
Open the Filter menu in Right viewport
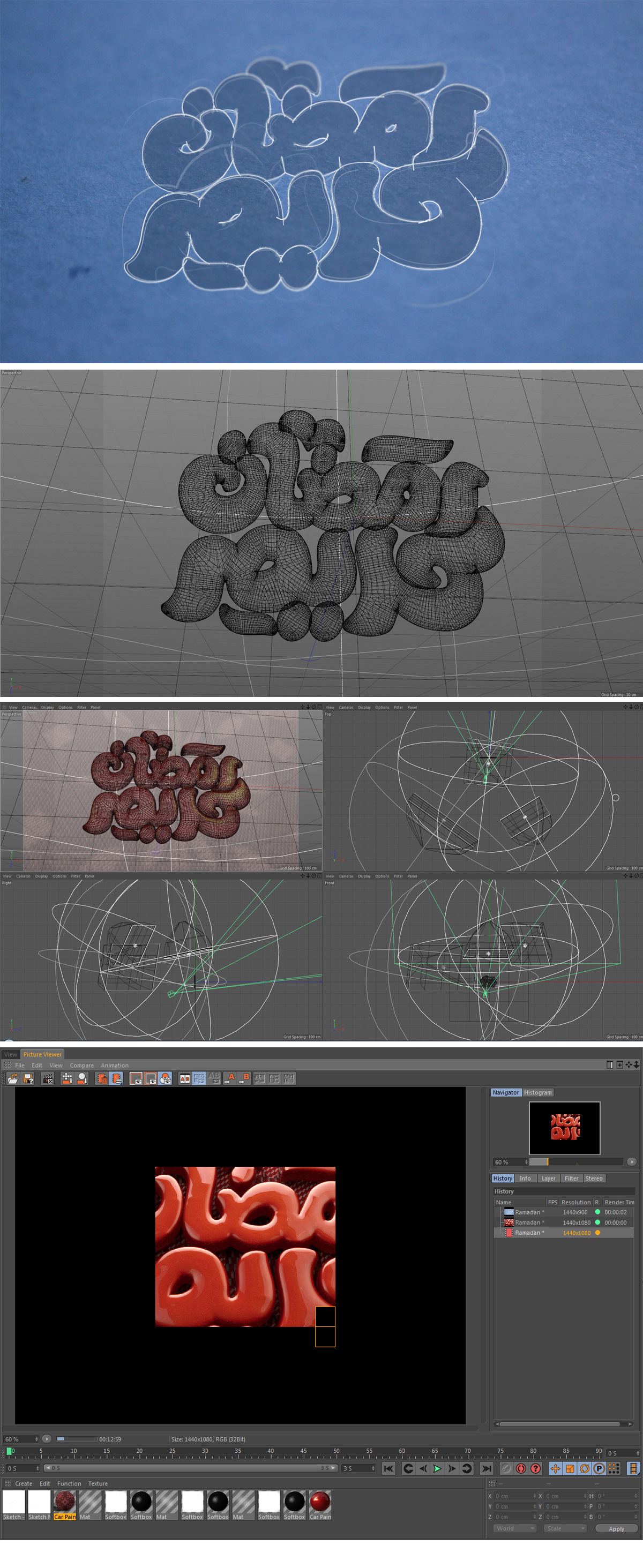tap(76, 876)
